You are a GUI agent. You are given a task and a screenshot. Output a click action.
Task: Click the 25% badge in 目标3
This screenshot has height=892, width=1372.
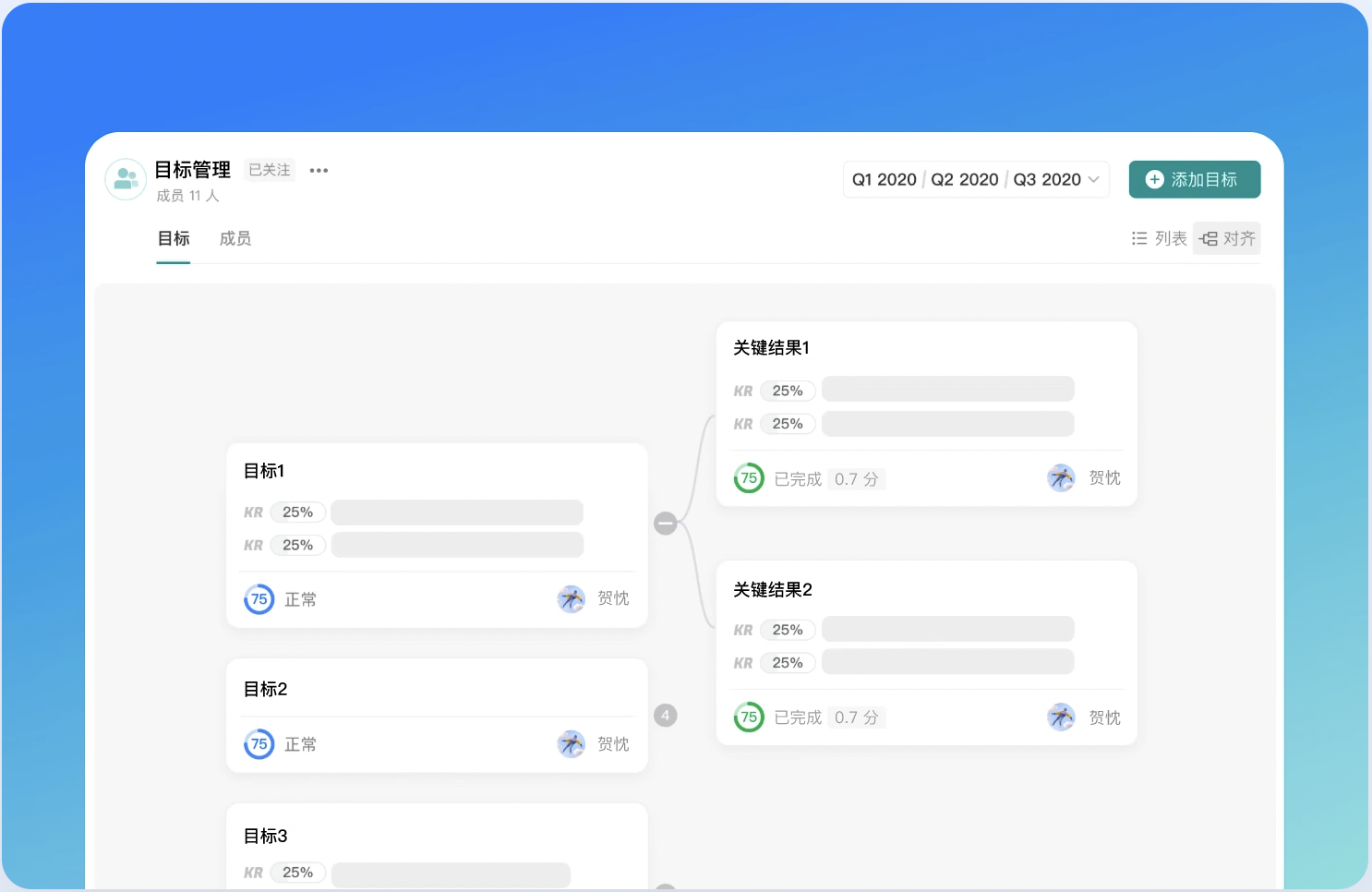coord(298,873)
